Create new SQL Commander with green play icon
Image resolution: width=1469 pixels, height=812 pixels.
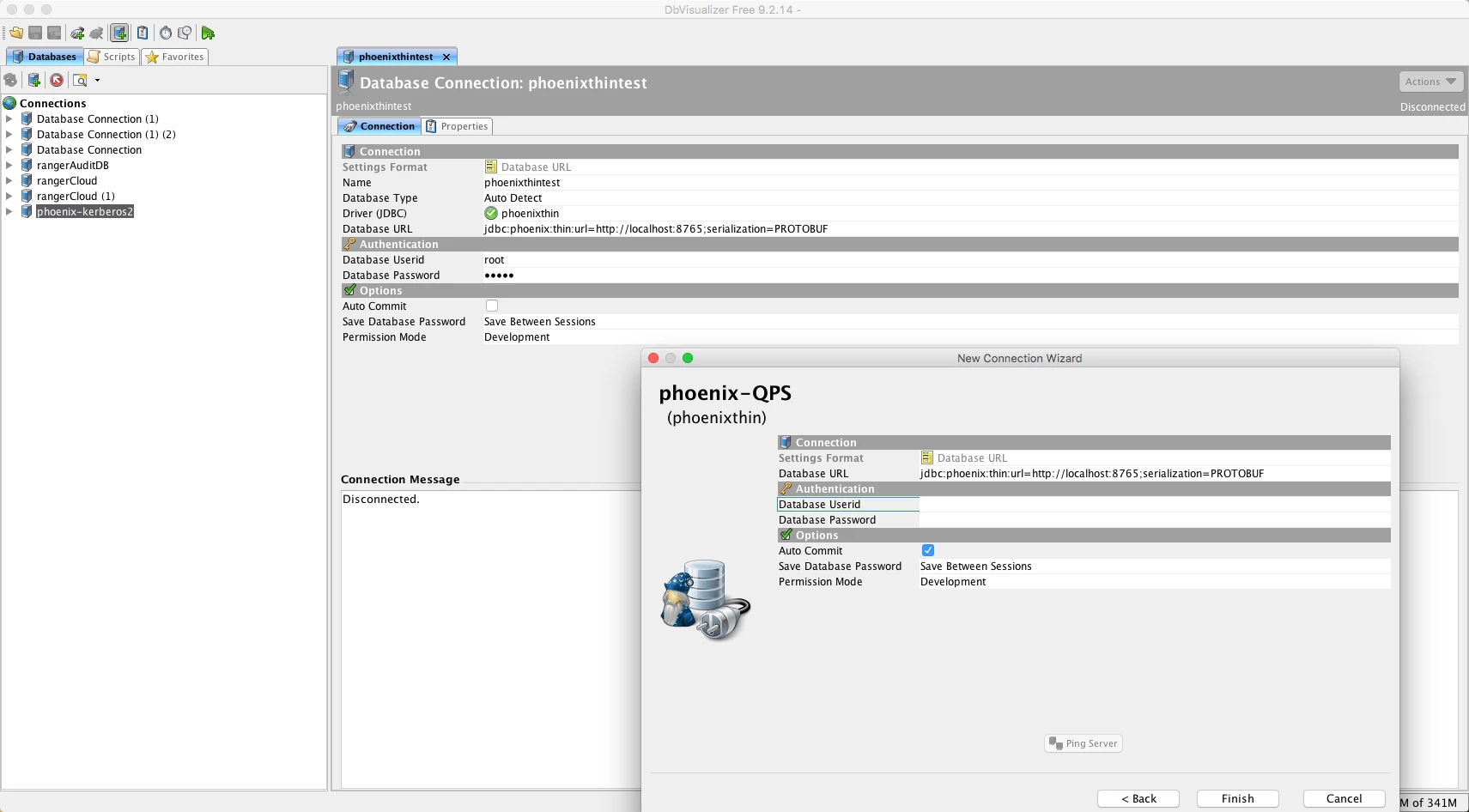coord(208,33)
